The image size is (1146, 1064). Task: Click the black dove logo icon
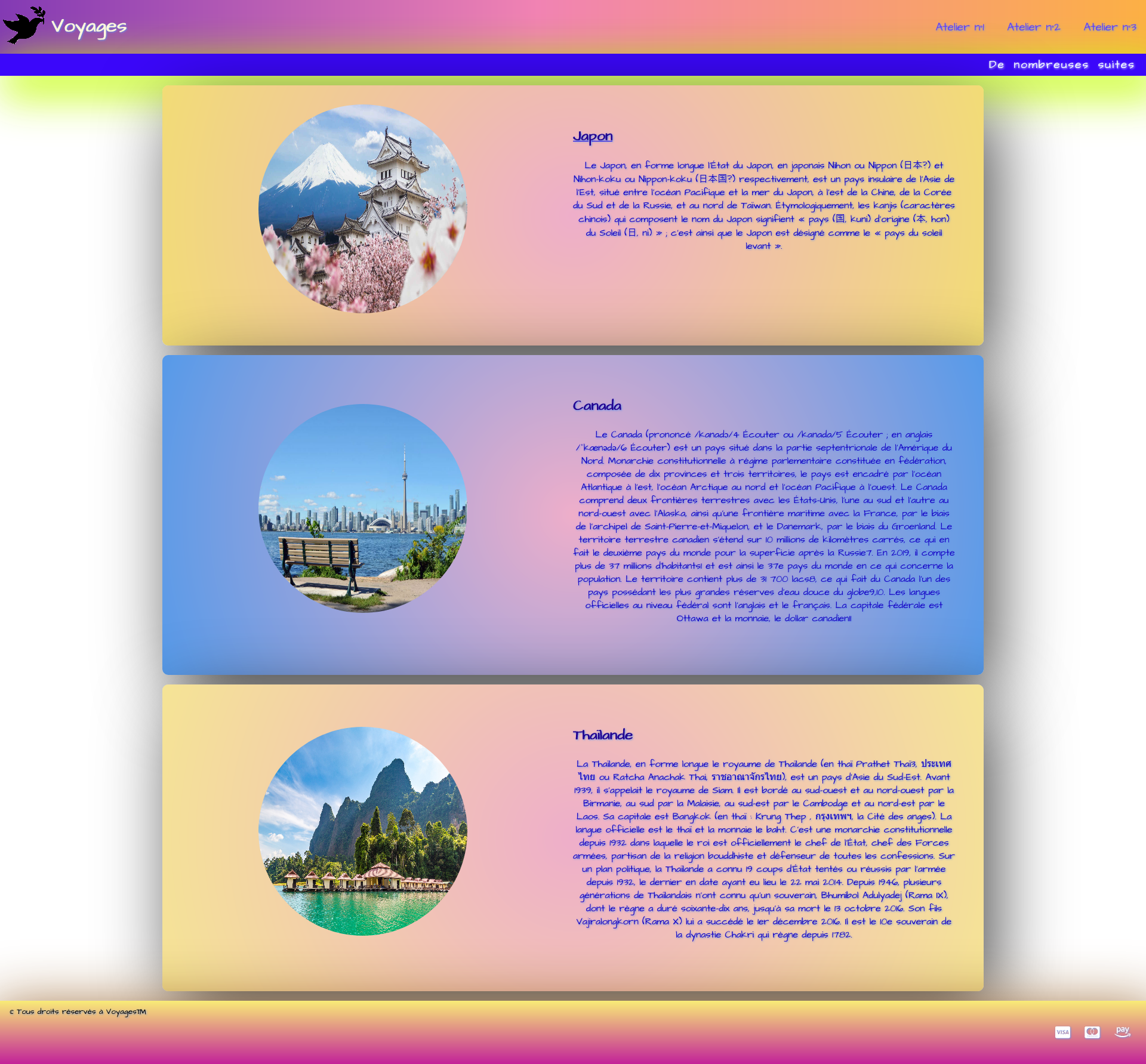pyautogui.click(x=24, y=26)
